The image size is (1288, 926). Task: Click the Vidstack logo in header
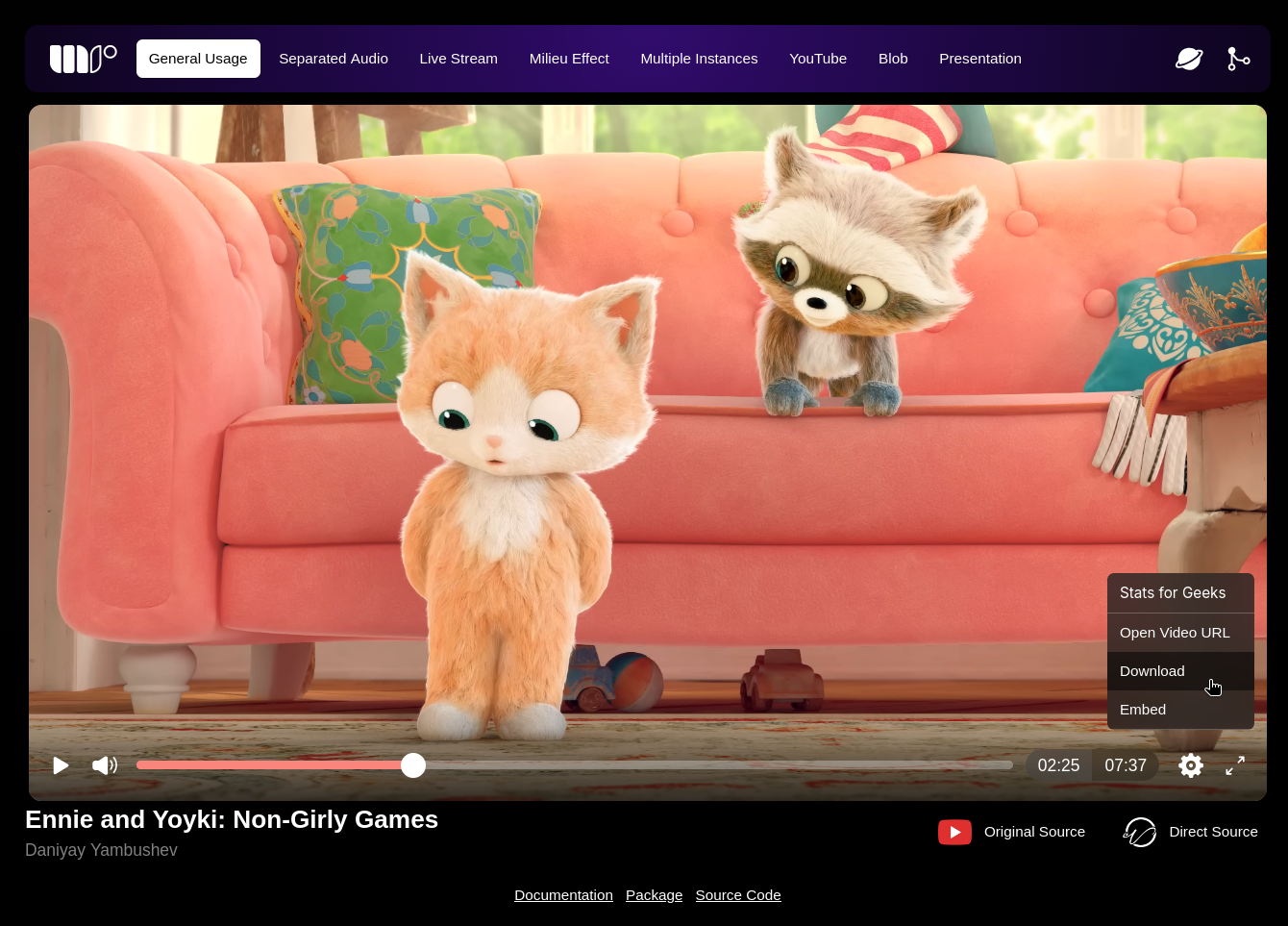(x=83, y=59)
